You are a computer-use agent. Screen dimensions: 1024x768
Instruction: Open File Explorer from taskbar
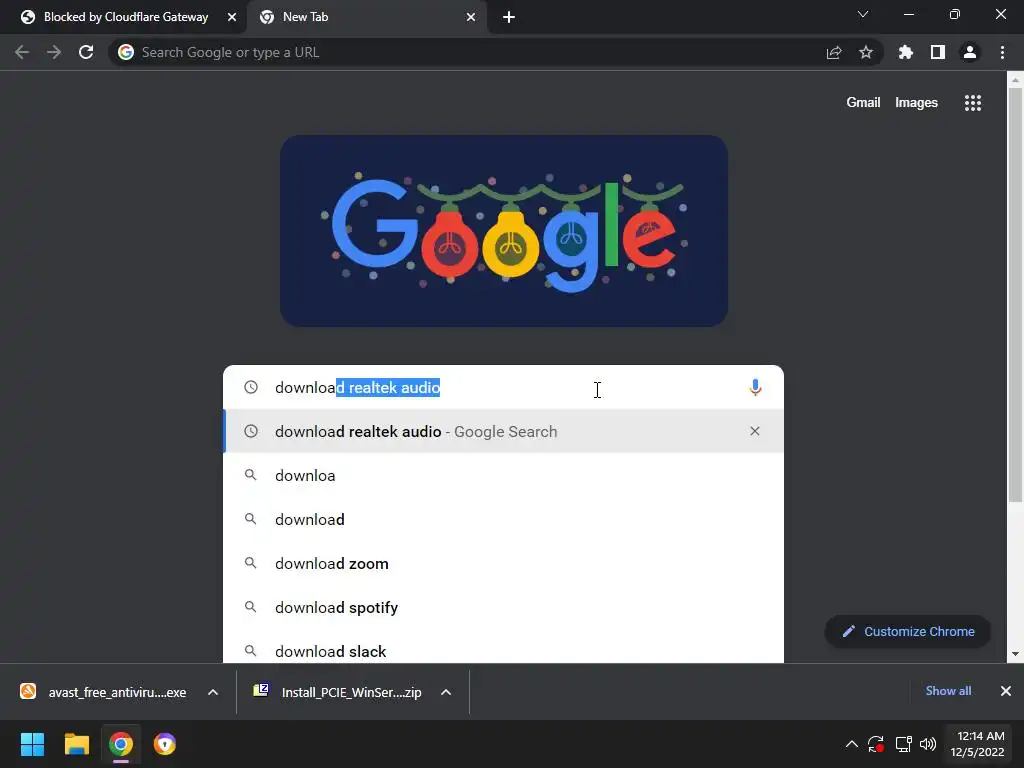[x=76, y=744]
